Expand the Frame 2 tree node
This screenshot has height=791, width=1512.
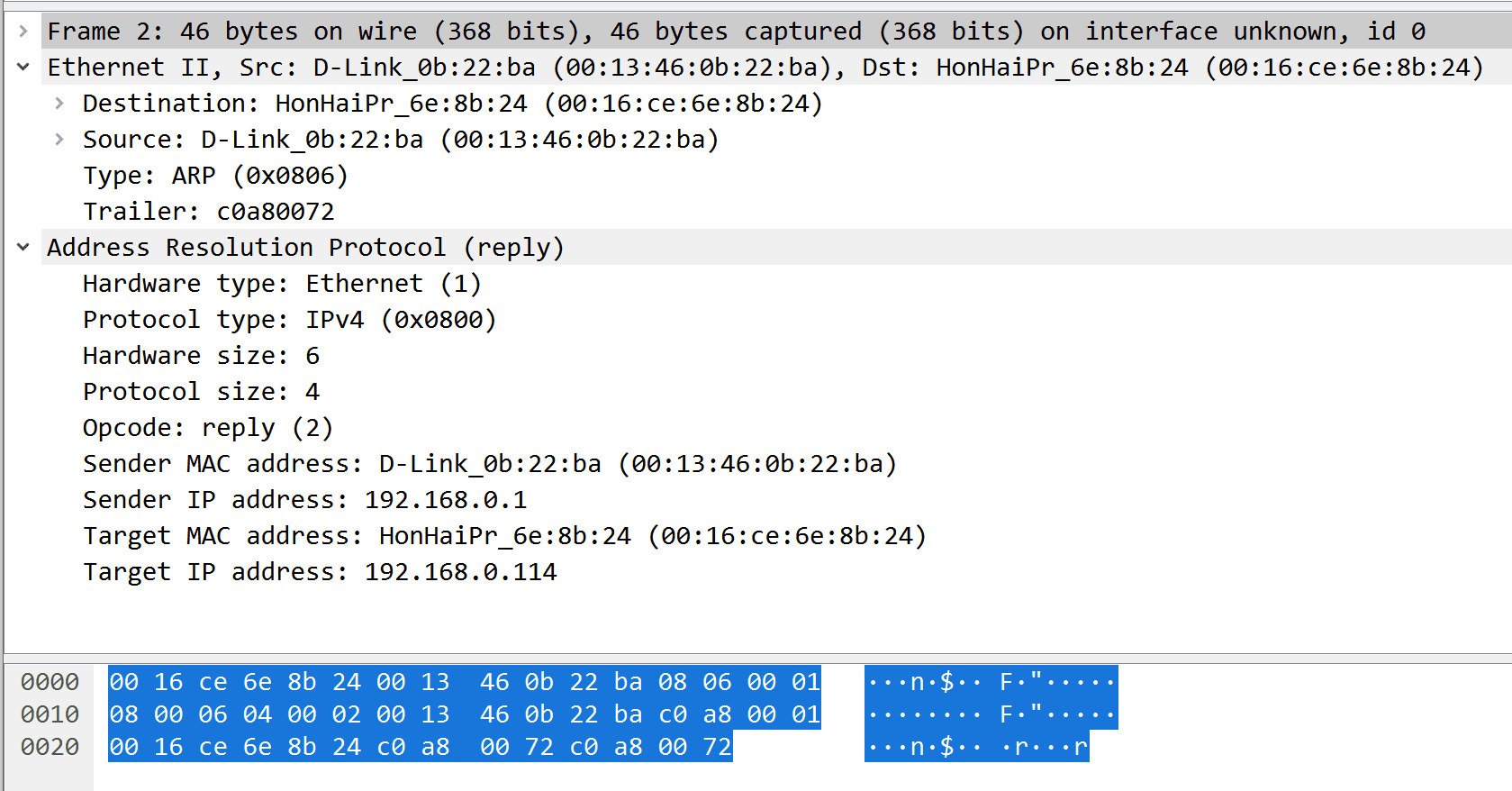click(x=23, y=32)
